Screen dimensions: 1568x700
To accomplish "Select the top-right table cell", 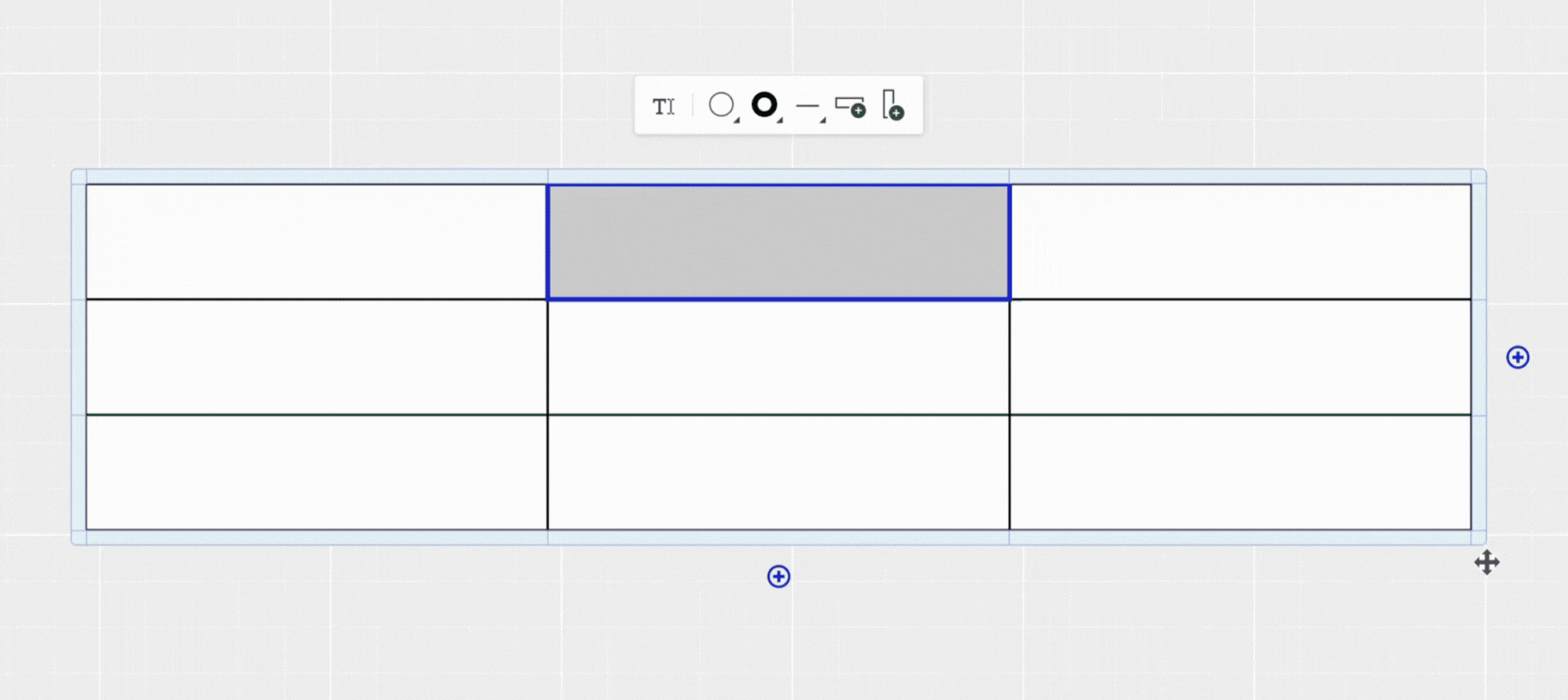I will coord(1240,242).
